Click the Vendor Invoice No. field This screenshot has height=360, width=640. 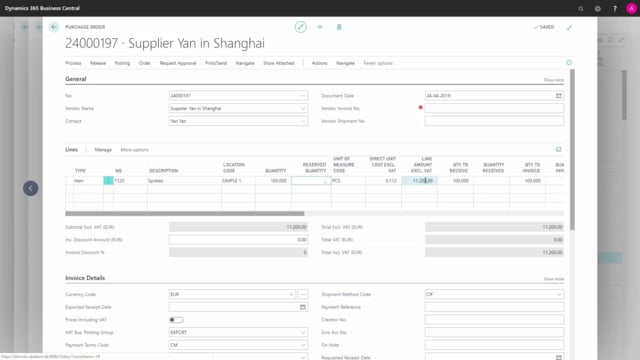[x=494, y=108]
